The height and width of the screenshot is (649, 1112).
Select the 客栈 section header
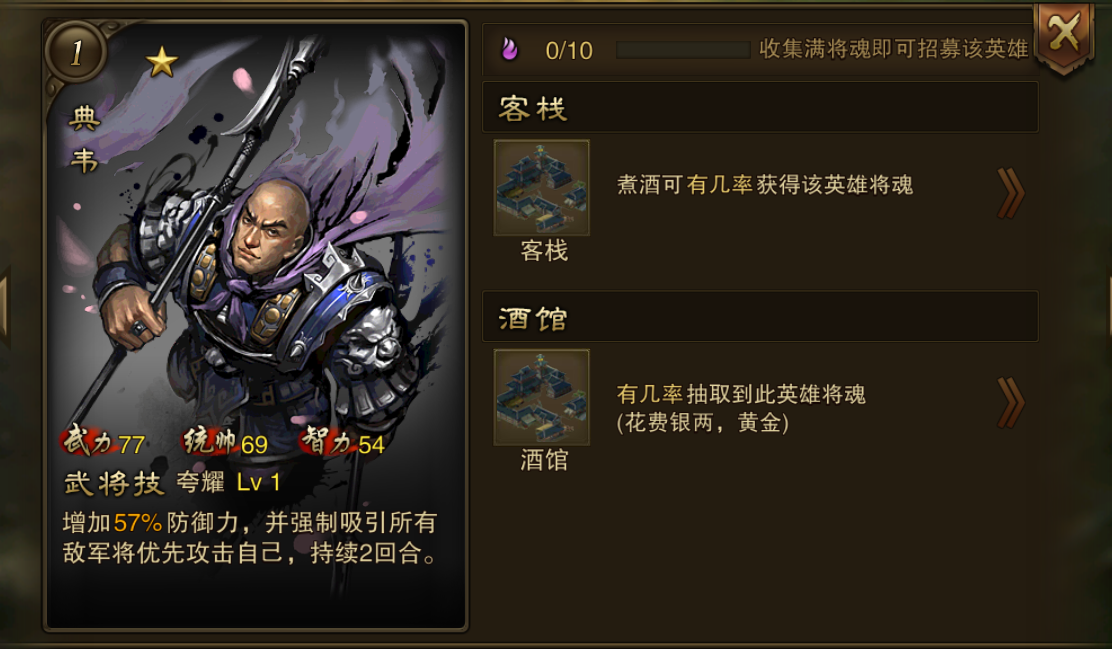click(760, 108)
